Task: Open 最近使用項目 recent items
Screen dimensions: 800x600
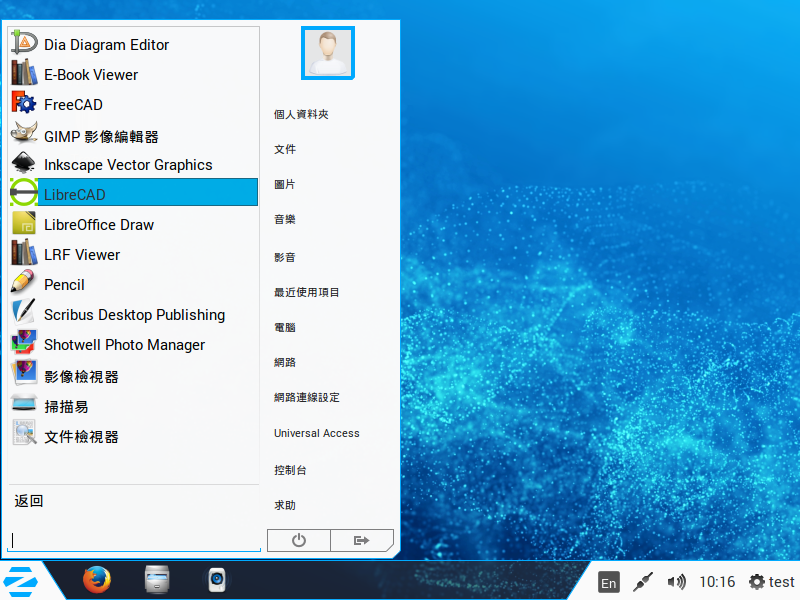Action: coord(307,292)
